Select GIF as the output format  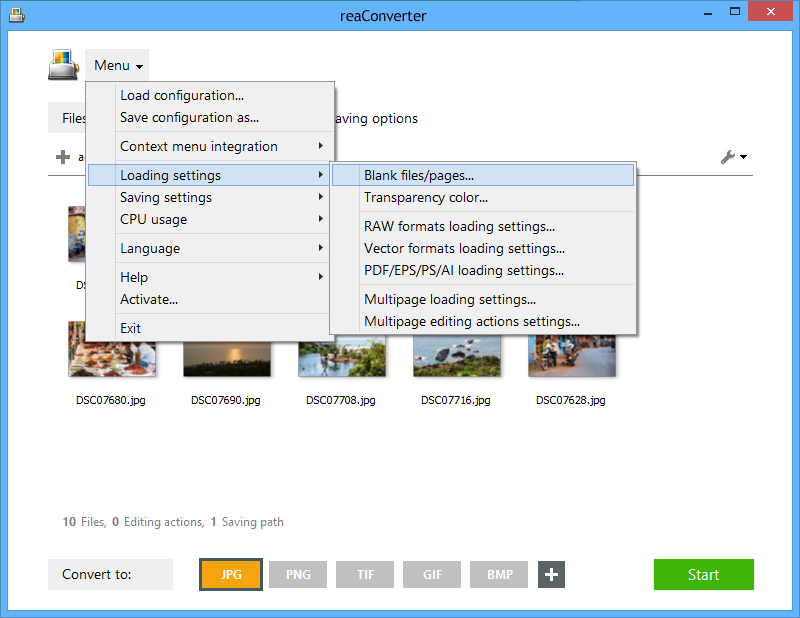point(432,575)
